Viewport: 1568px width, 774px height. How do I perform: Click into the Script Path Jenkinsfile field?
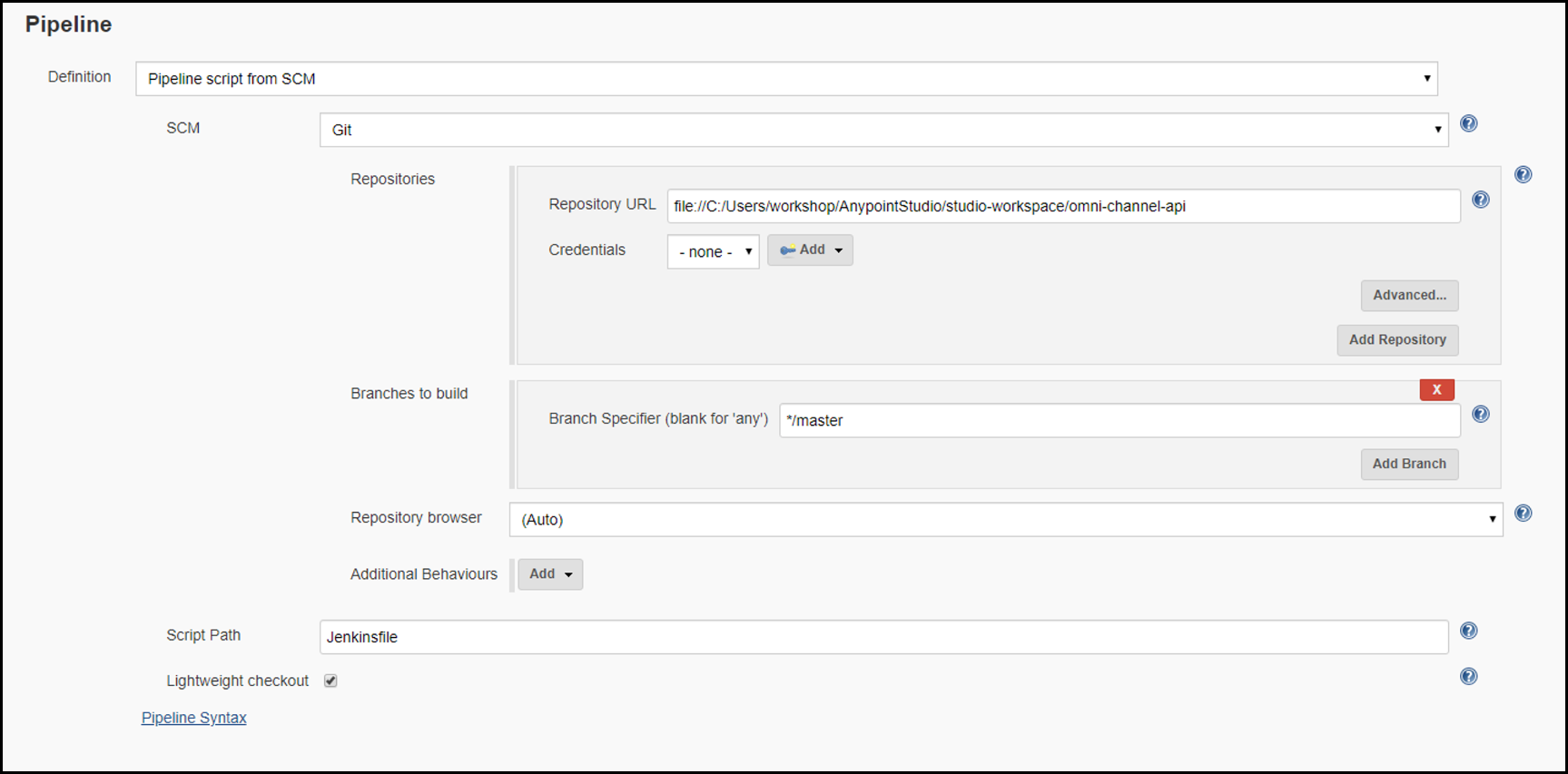pyautogui.click(x=883, y=637)
